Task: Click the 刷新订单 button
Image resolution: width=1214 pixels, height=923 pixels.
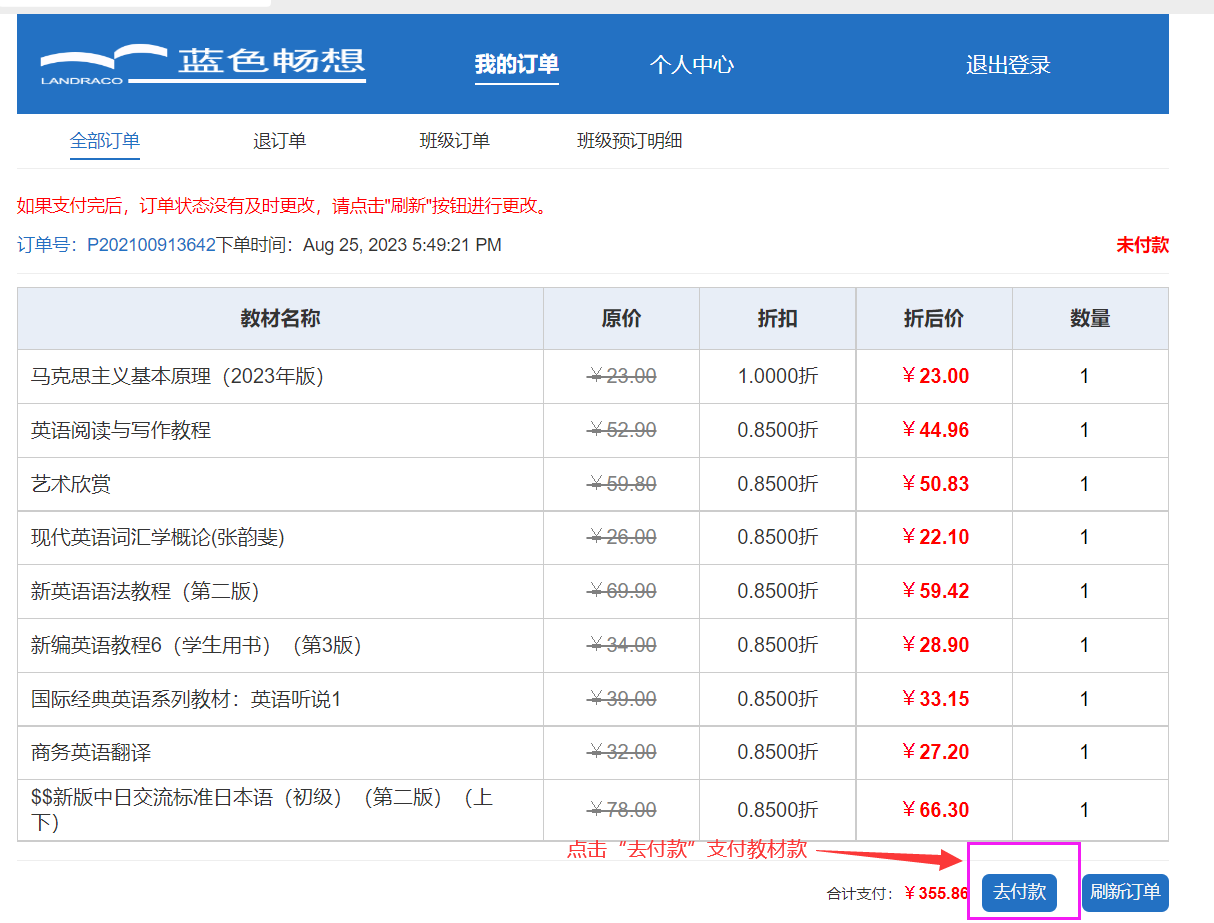Action: 1124,892
